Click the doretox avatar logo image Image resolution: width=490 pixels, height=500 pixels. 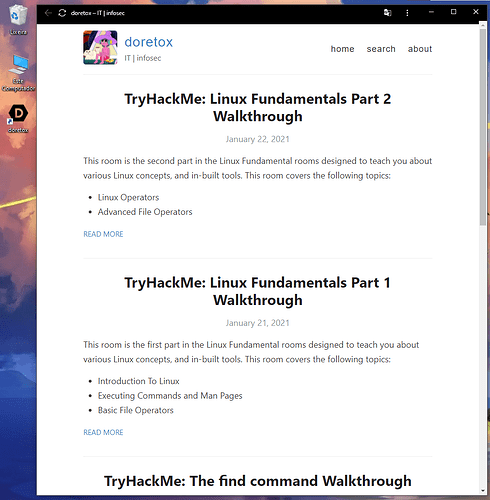[x=100, y=47]
